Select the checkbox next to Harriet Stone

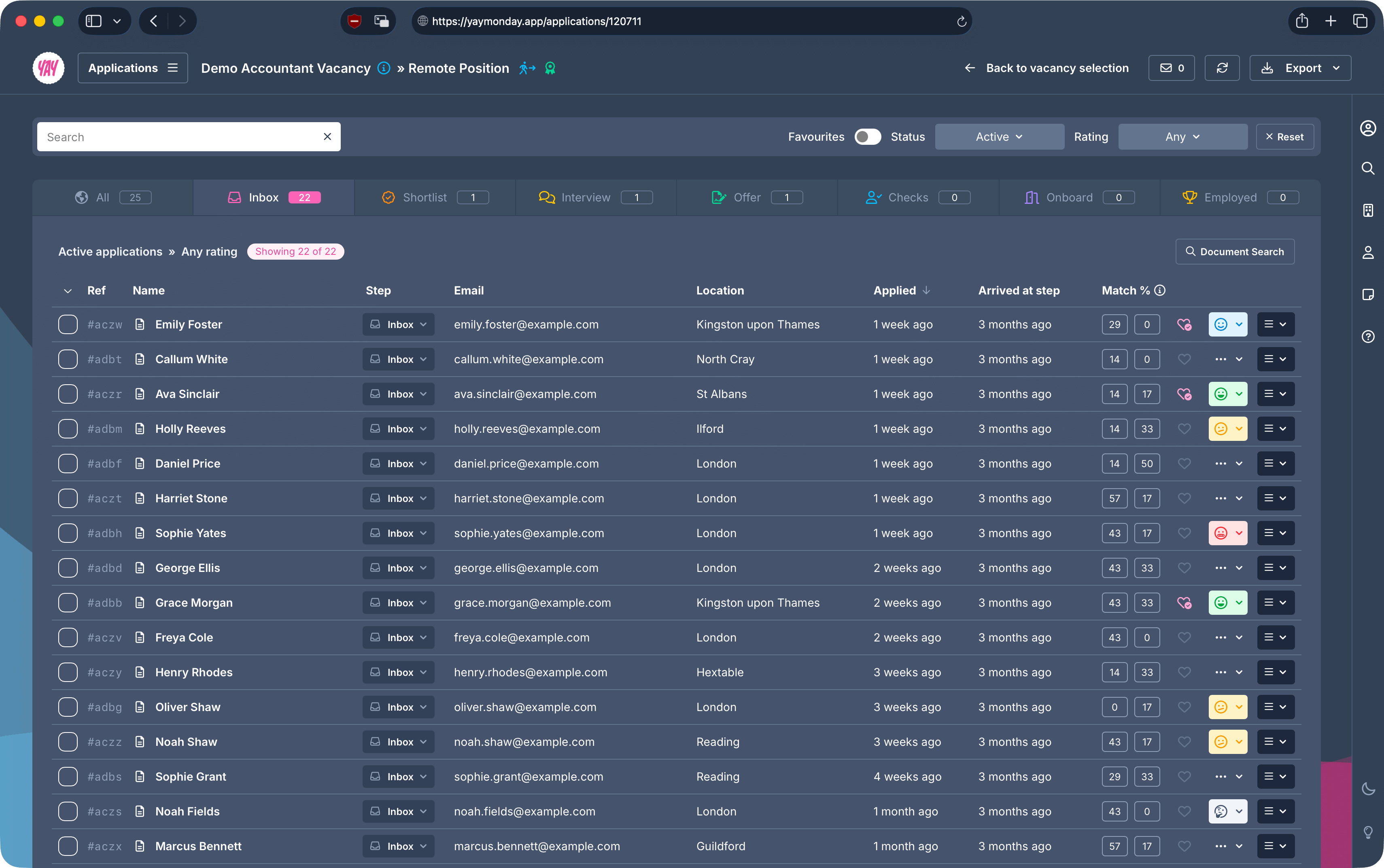pyautogui.click(x=67, y=498)
